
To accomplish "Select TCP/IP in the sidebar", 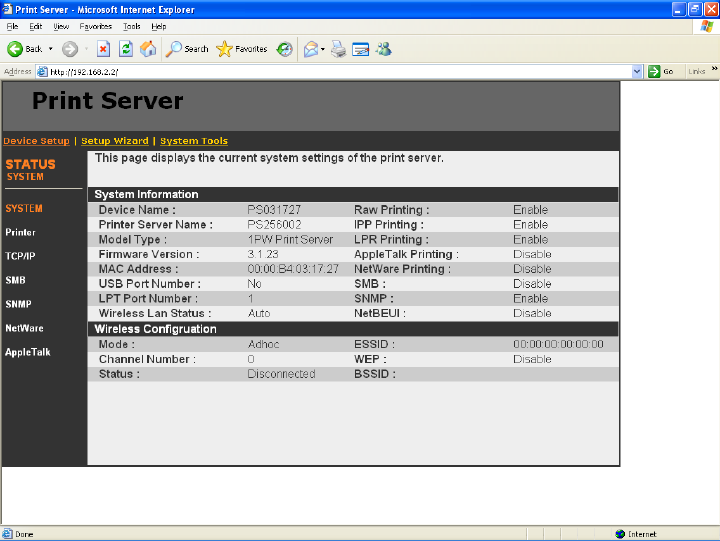I will (20, 256).
